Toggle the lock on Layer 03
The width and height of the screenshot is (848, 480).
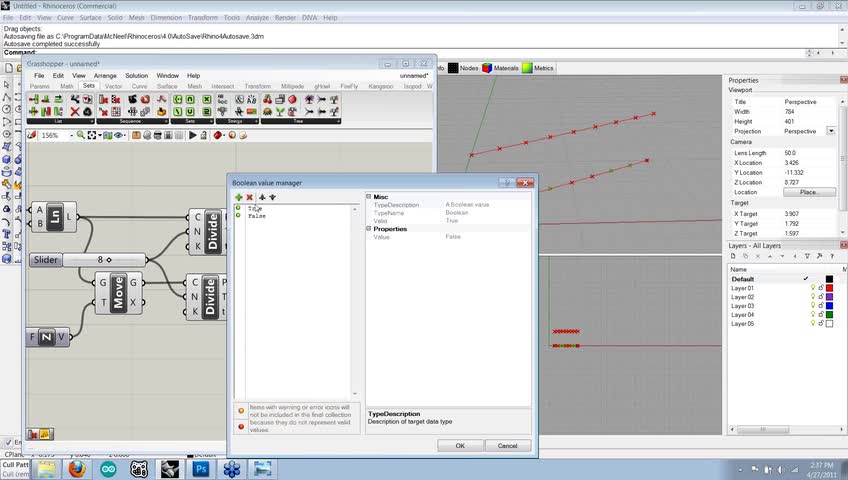[821, 306]
